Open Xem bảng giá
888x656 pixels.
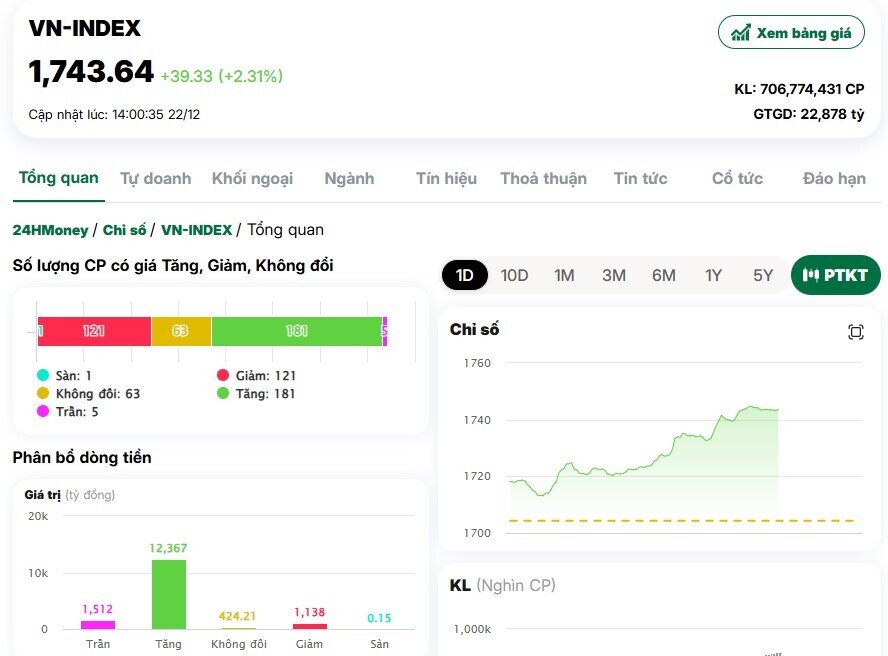point(791,31)
